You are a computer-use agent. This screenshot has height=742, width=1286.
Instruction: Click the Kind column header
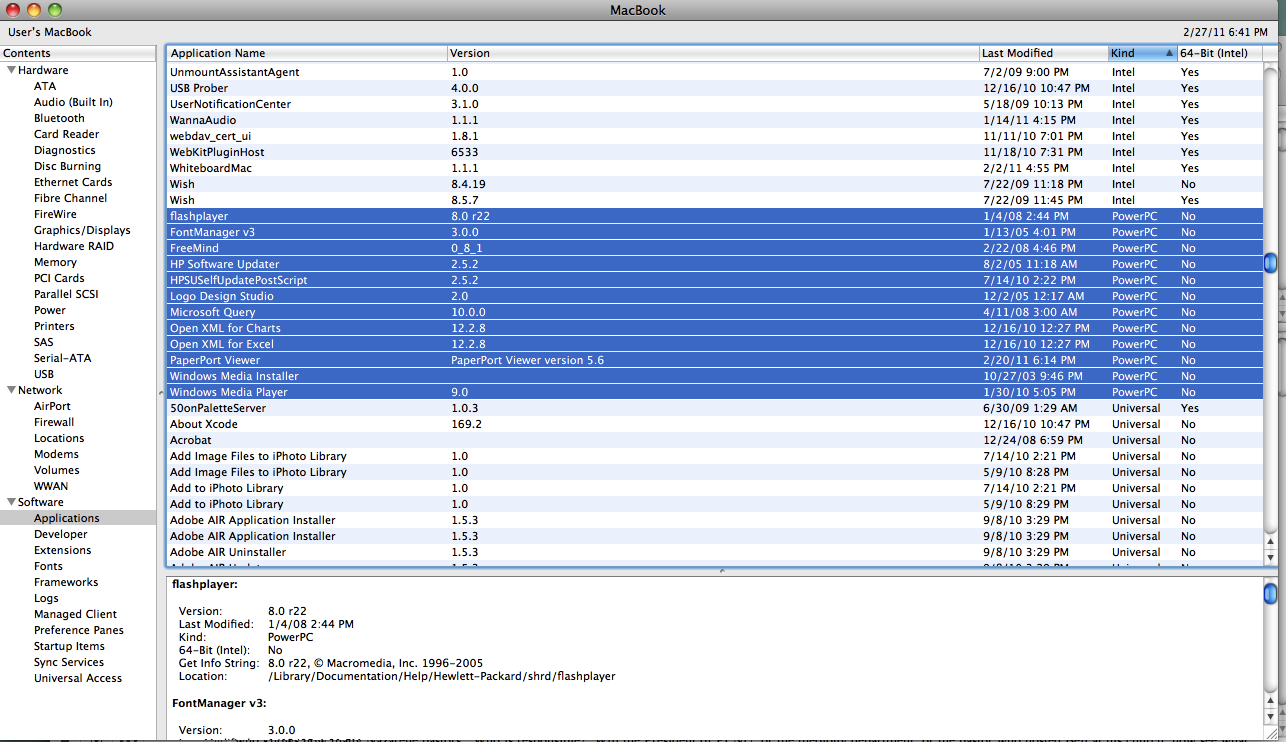[1142, 53]
